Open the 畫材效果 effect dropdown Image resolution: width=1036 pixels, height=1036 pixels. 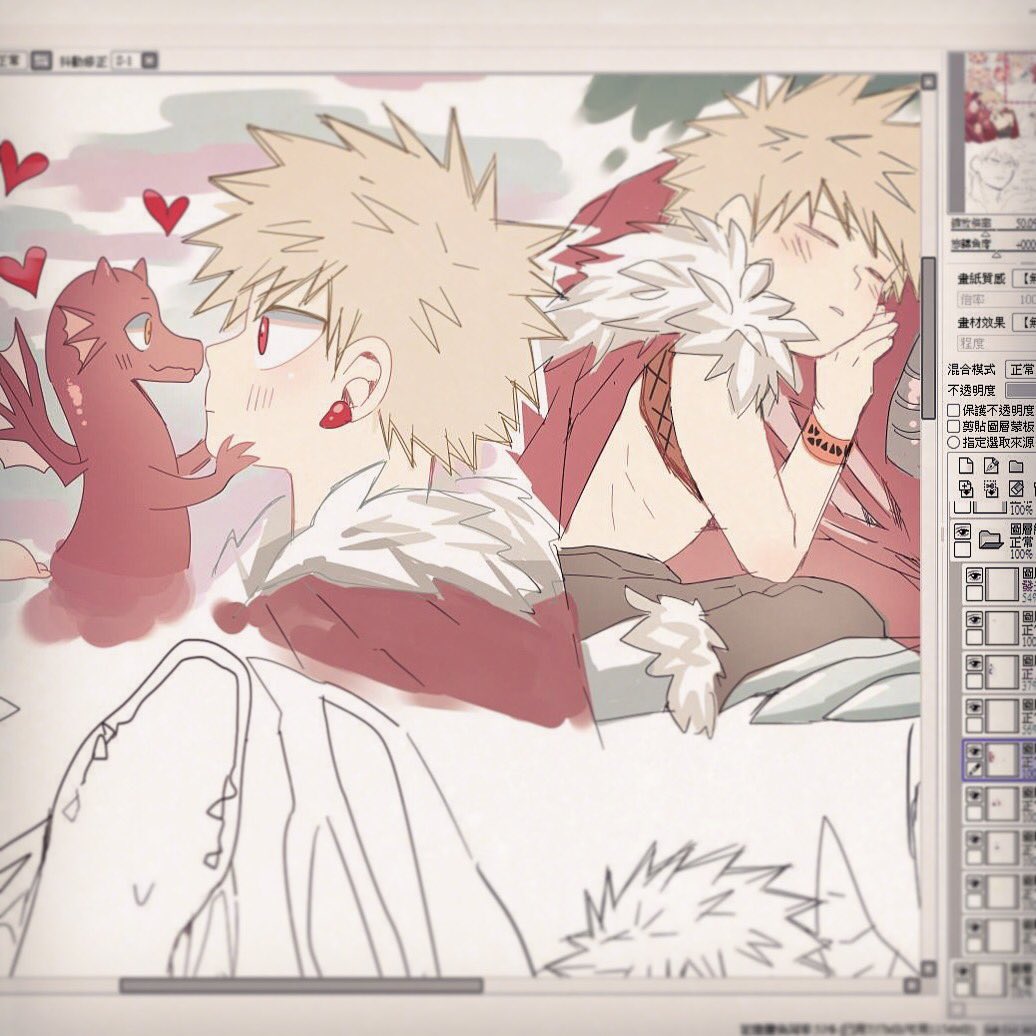pos(1024,322)
